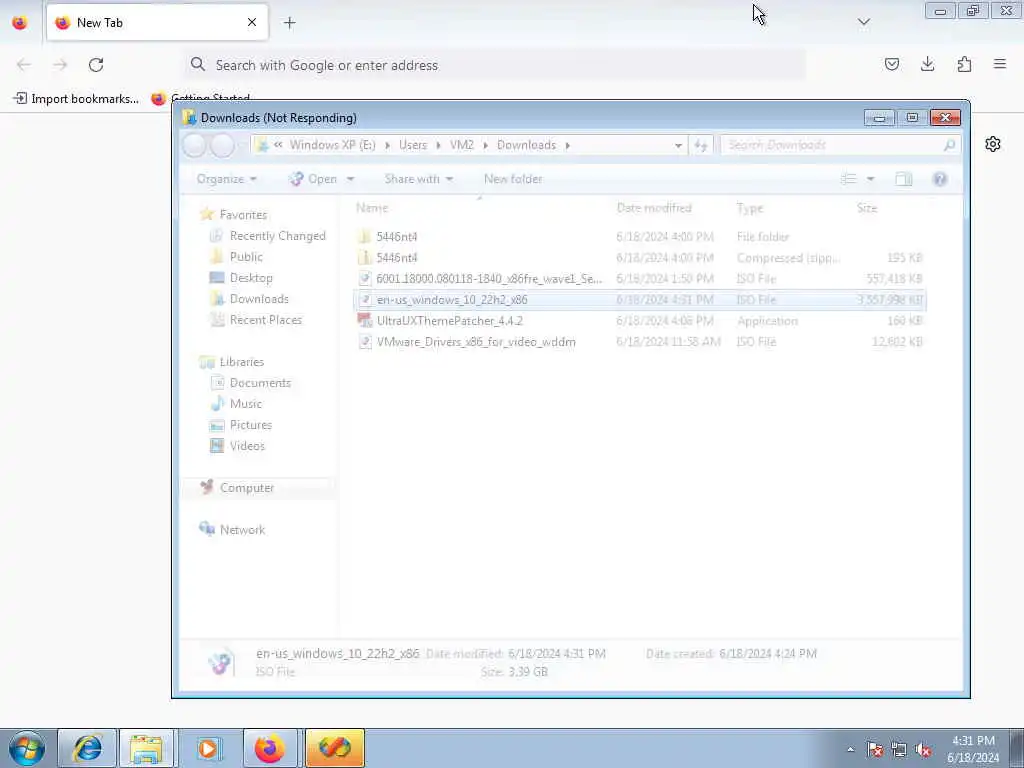
Task: Click the Explorer help question icon
Action: [940, 179]
